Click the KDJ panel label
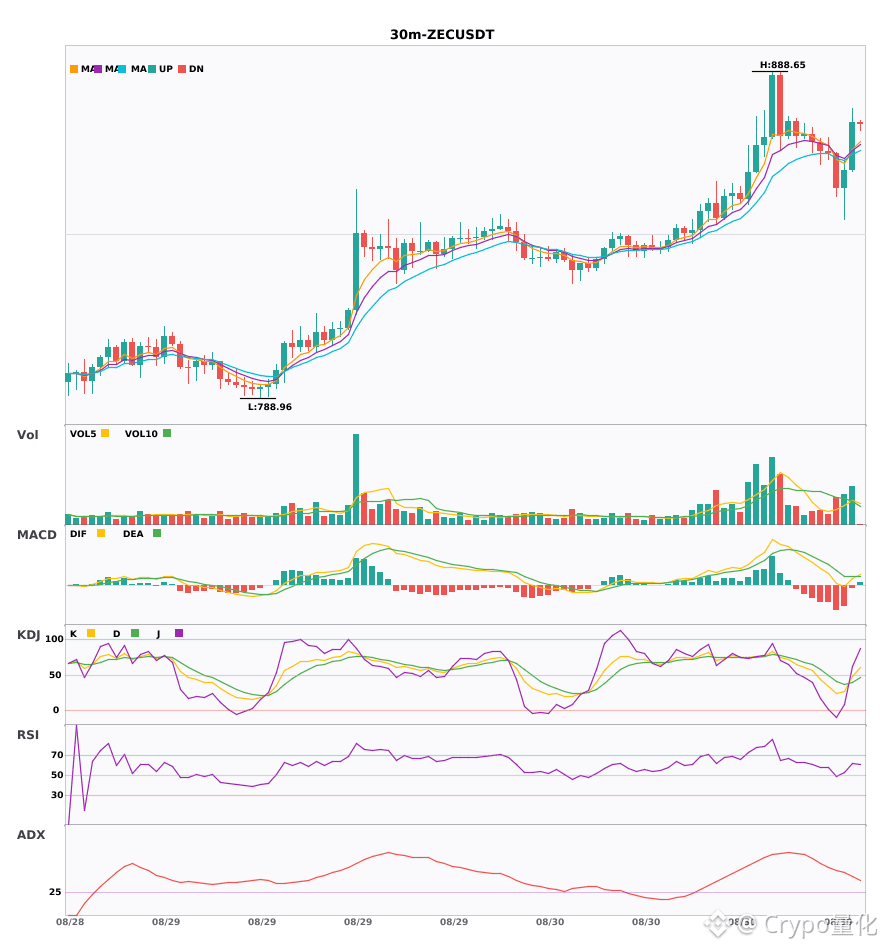This screenshot has width=885, height=950. click(28, 635)
